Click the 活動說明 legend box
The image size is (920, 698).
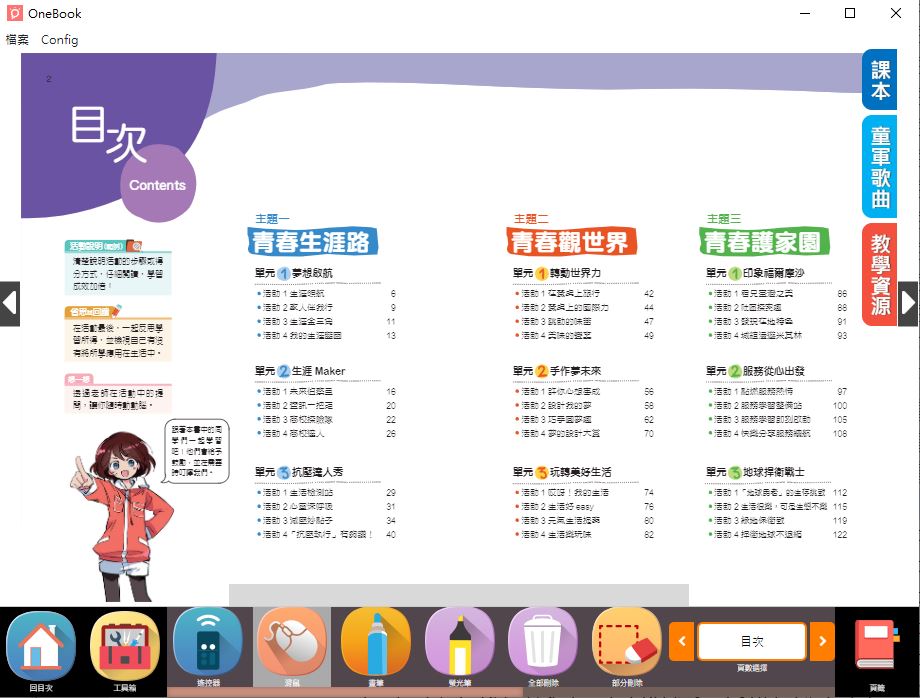click(118, 267)
